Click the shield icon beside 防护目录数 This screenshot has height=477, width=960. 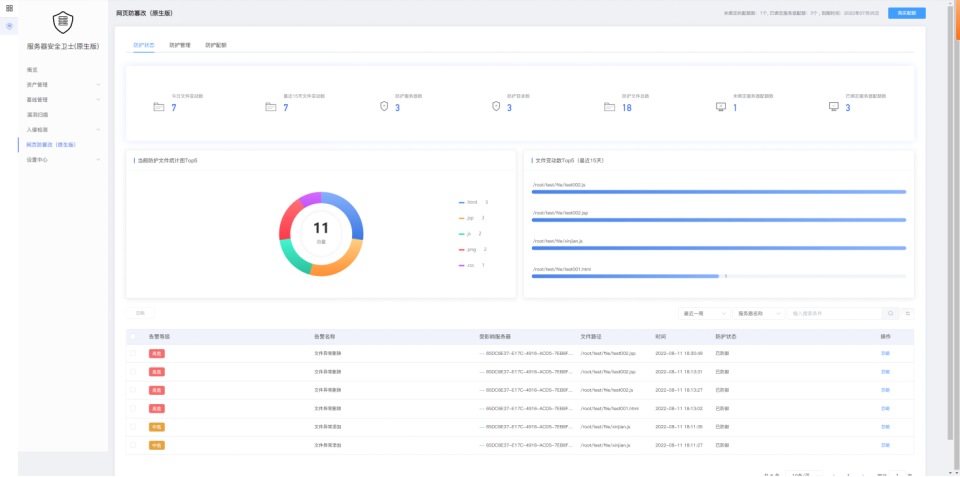click(x=496, y=107)
